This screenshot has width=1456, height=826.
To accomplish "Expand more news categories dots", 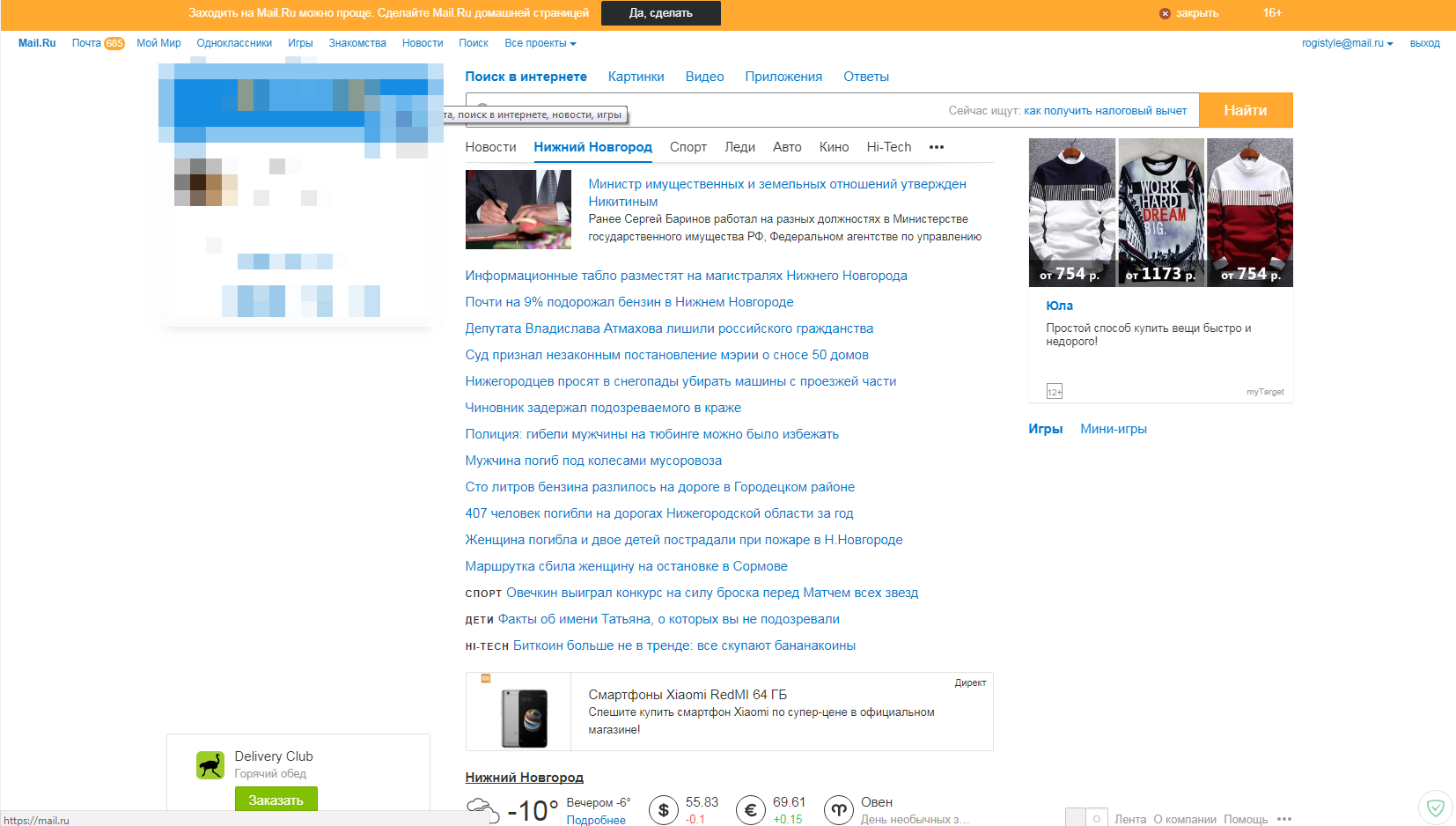I will click(x=936, y=147).
